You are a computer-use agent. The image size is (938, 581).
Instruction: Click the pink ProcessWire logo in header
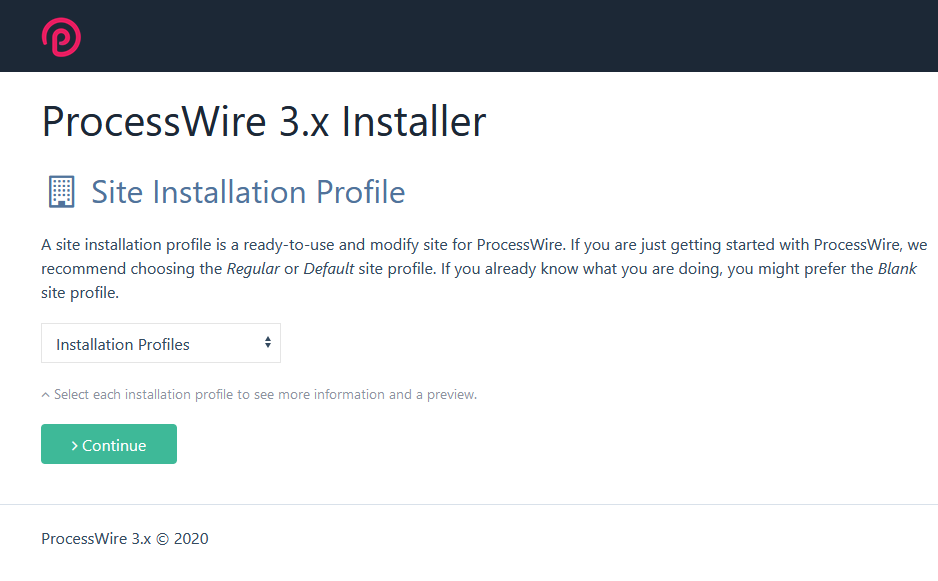tap(61, 37)
